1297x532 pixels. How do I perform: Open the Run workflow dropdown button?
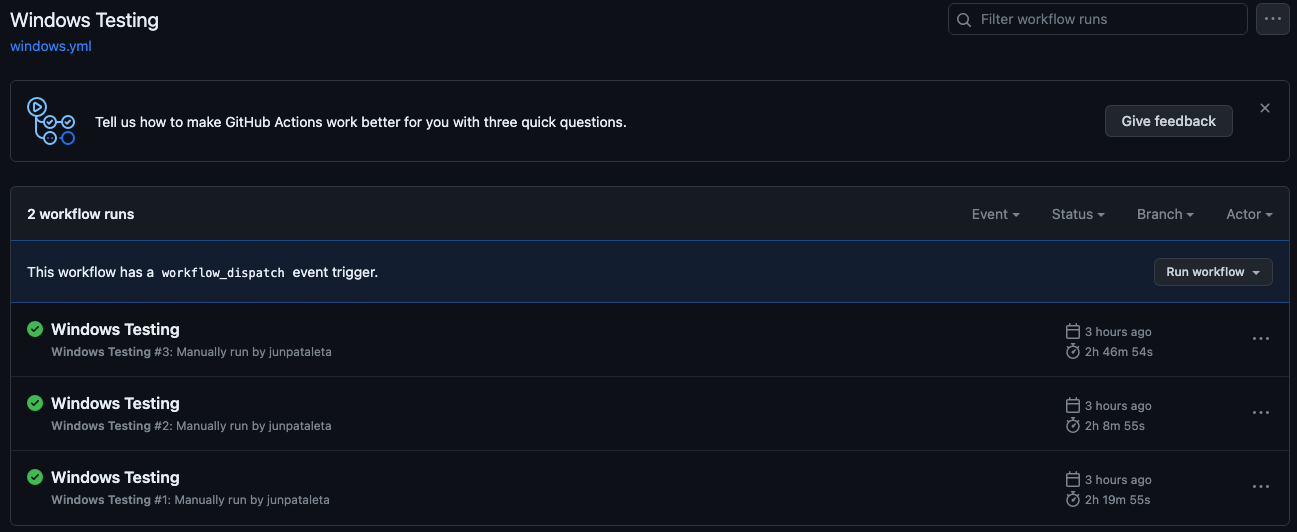click(1213, 272)
